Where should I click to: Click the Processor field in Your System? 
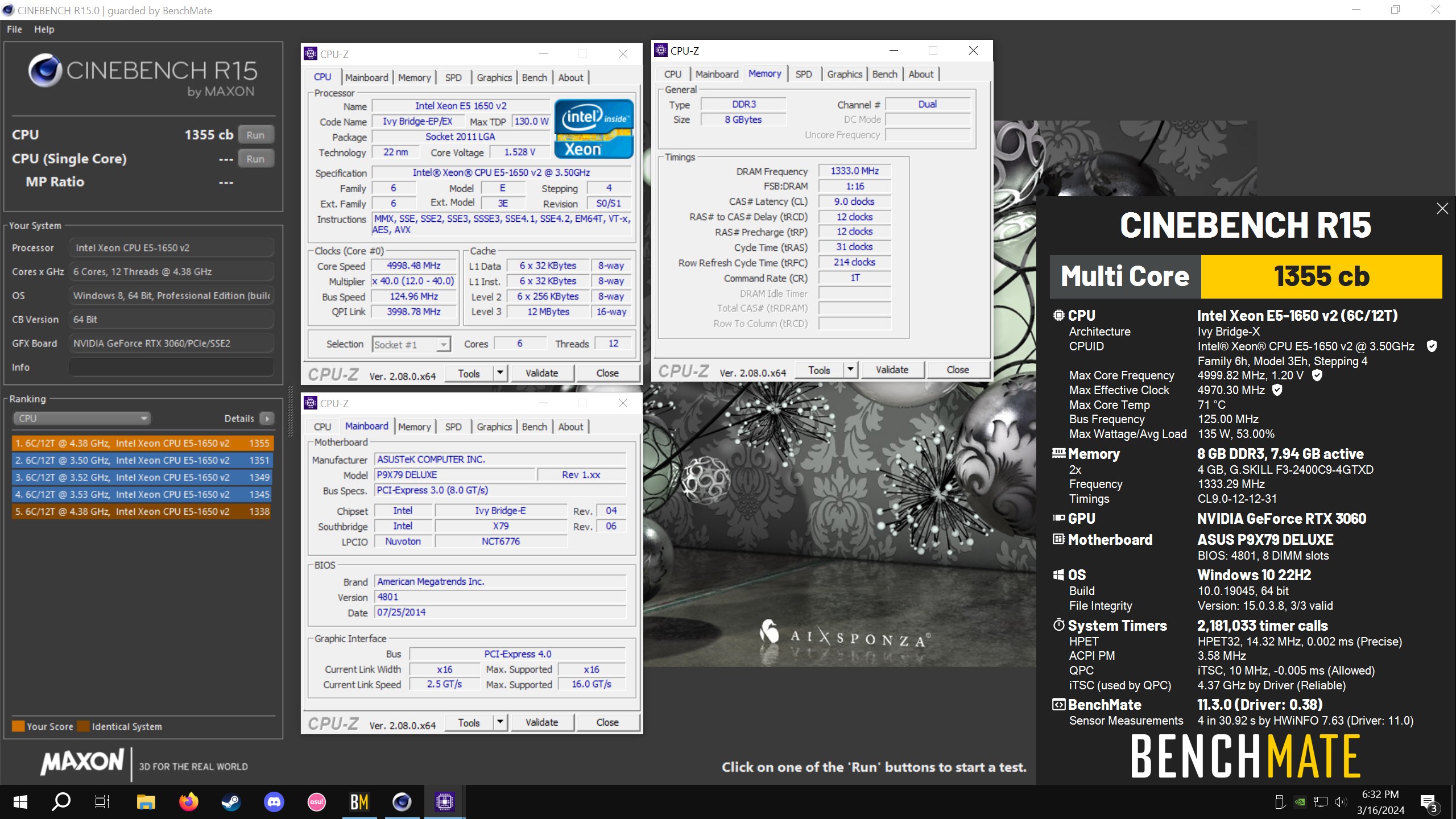coord(171,247)
